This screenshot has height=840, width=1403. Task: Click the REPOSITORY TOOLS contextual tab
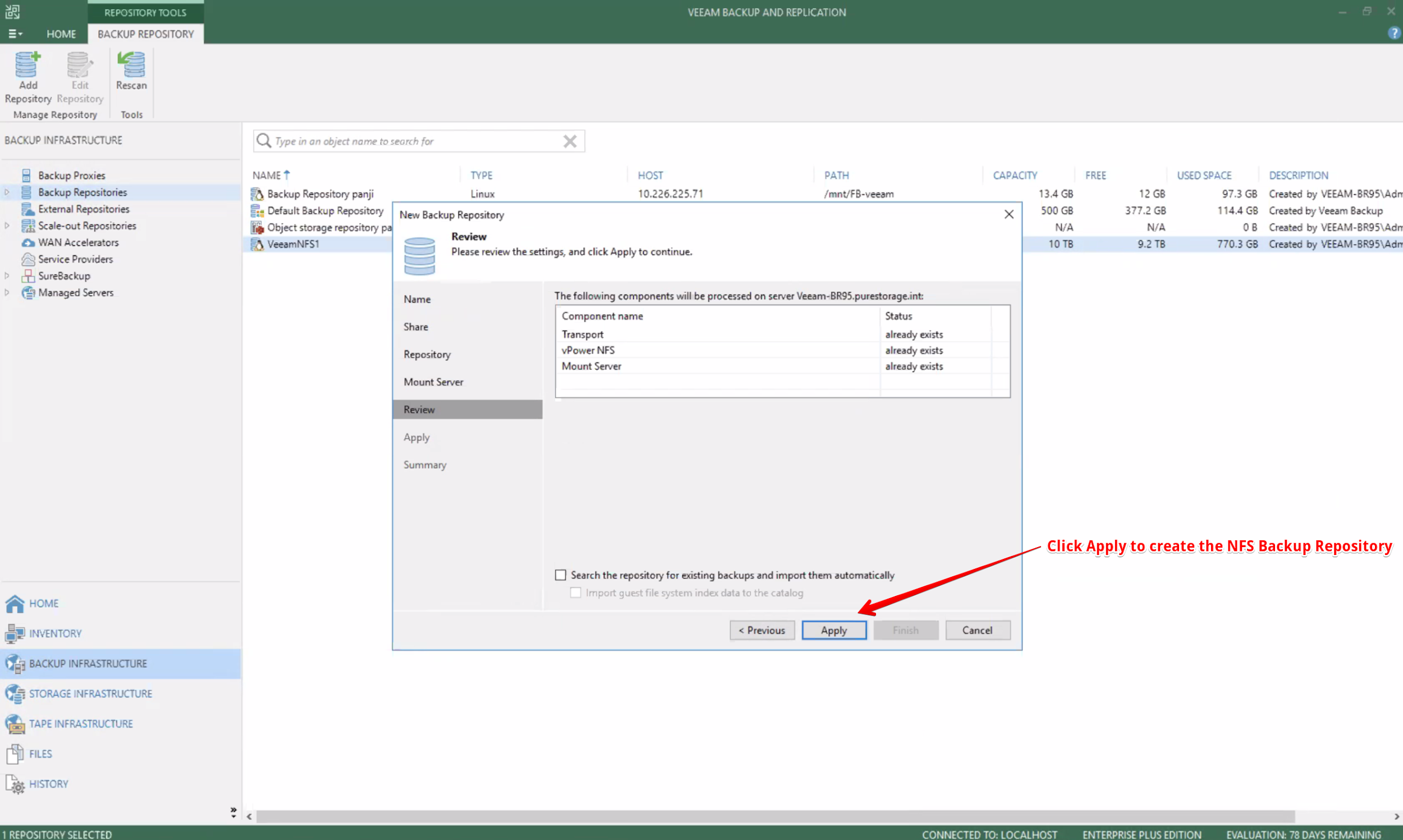[x=145, y=12]
